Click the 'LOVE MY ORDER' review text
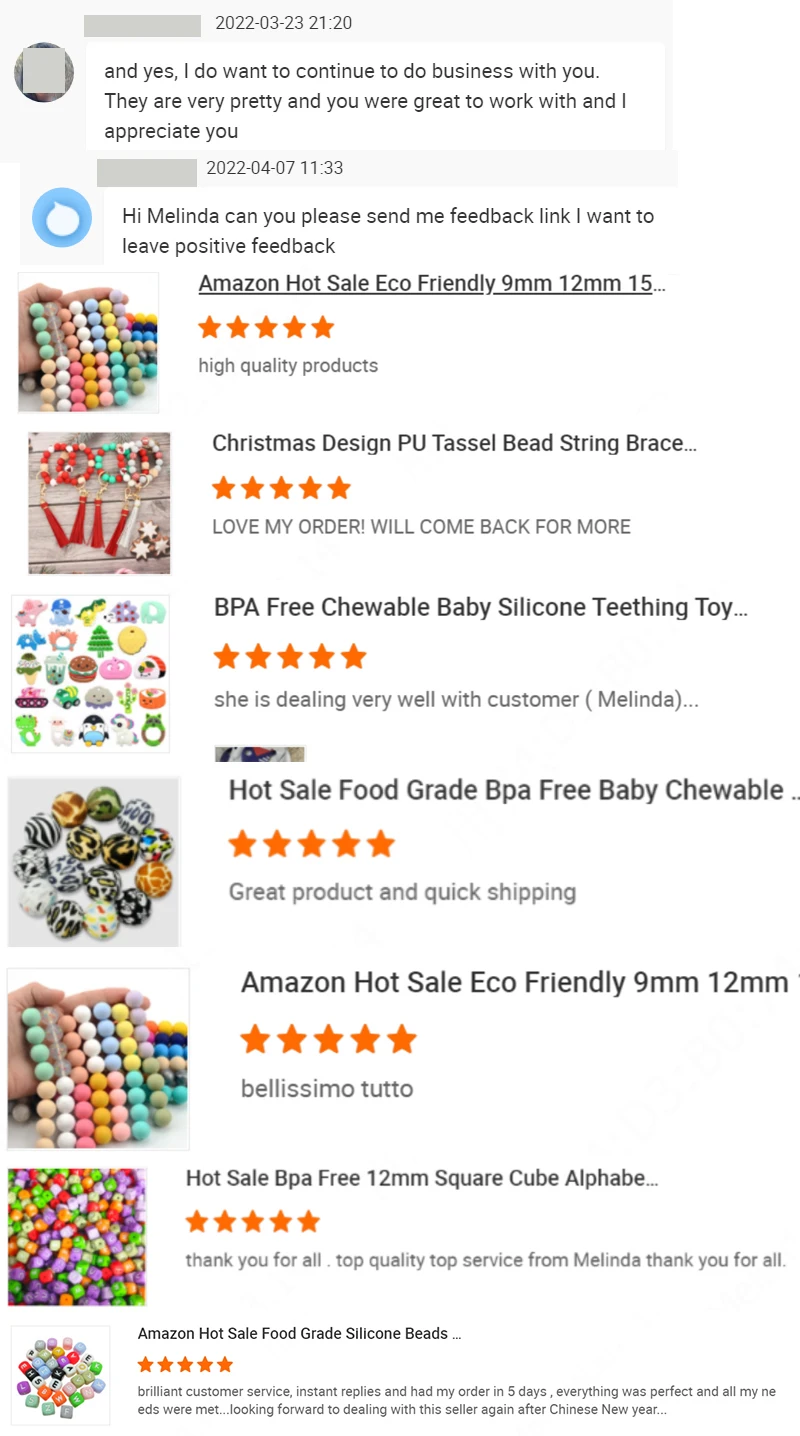This screenshot has height=1436, width=800. click(421, 526)
